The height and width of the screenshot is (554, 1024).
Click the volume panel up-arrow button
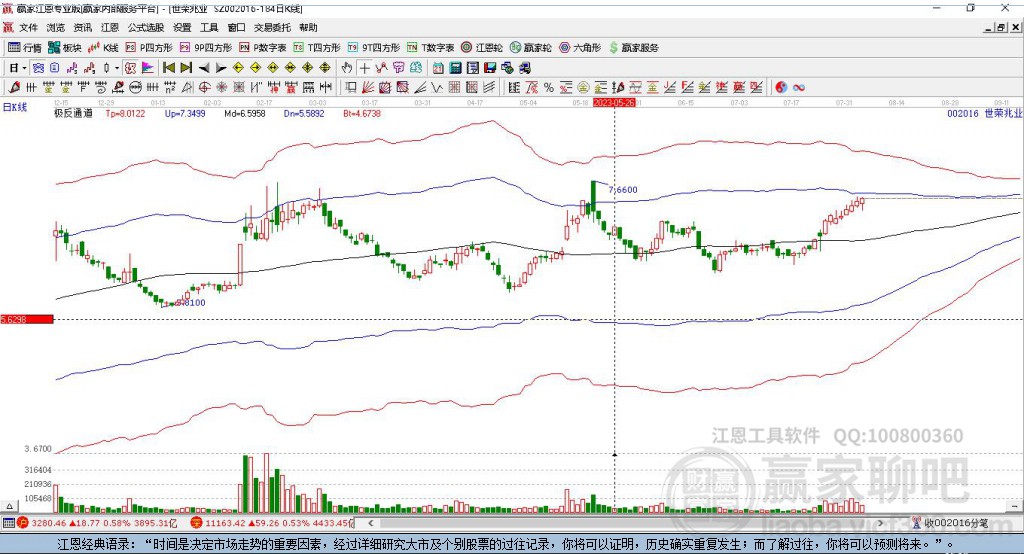[9, 506]
